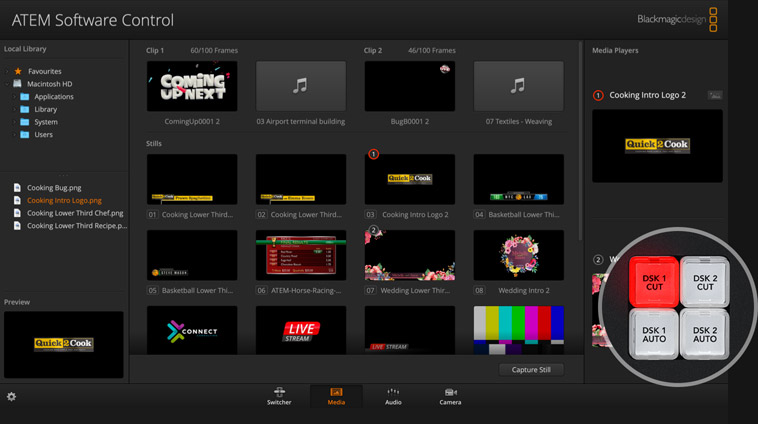This screenshot has height=424, width=758.
Task: Click the Capture Still button
Action: (x=530, y=370)
